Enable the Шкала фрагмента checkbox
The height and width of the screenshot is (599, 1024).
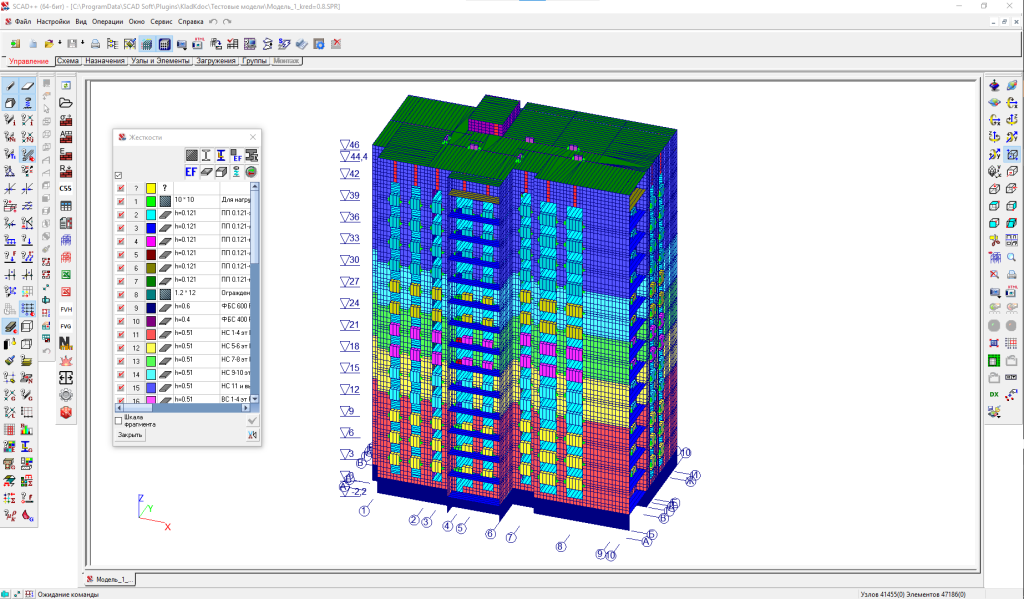tap(119, 421)
